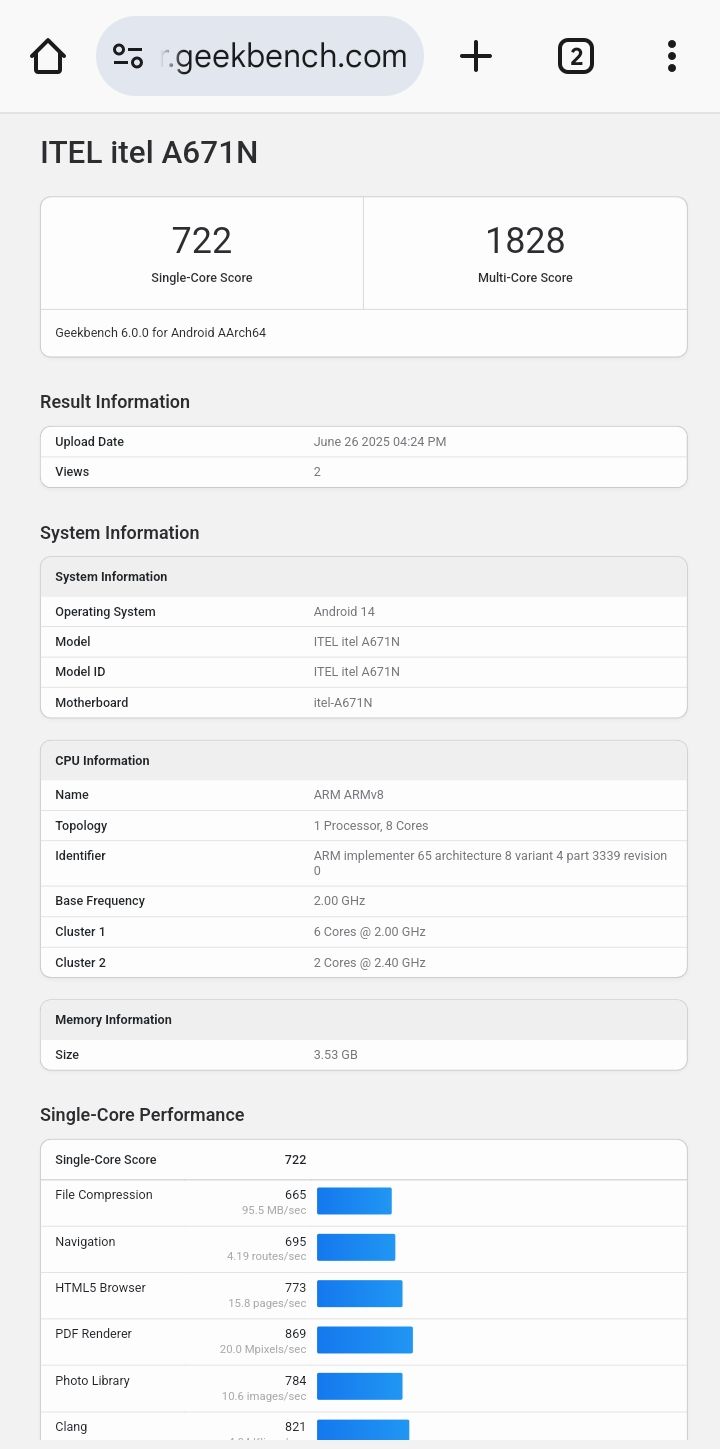Select Photo Library score 784
This screenshot has height=1449, width=720.
coord(295,1381)
